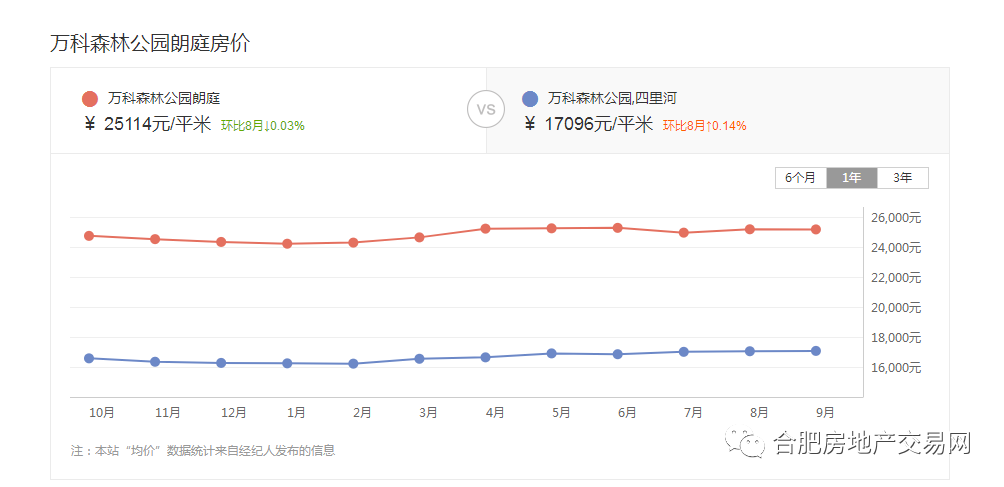
Task: Click the red line's 10月 data point
Action: pos(89,236)
